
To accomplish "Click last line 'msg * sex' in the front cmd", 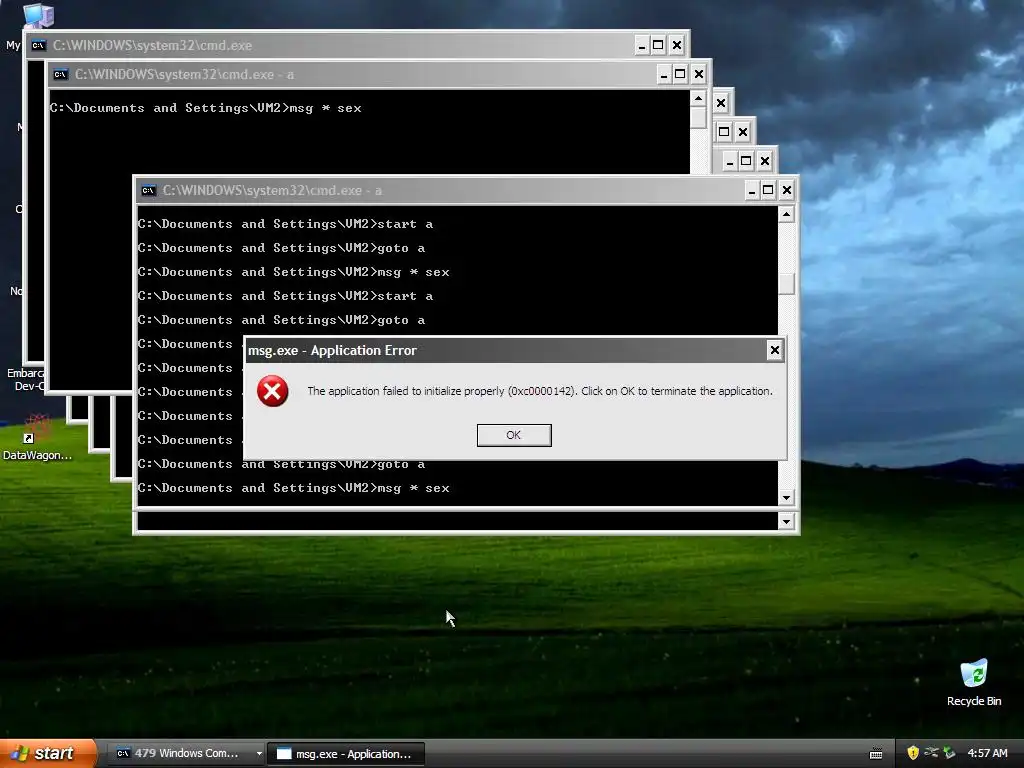I will [x=294, y=488].
